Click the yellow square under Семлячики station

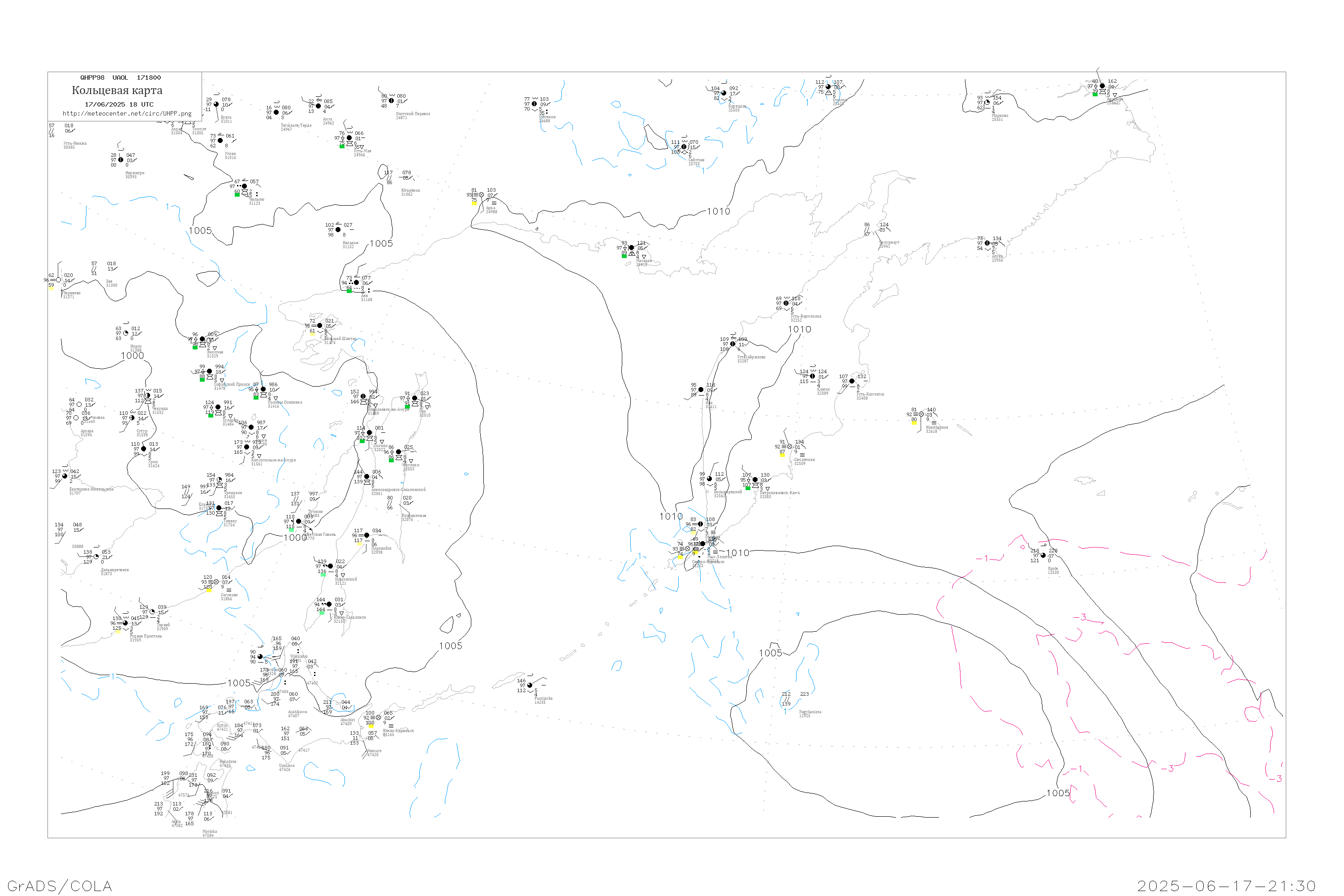click(x=782, y=455)
